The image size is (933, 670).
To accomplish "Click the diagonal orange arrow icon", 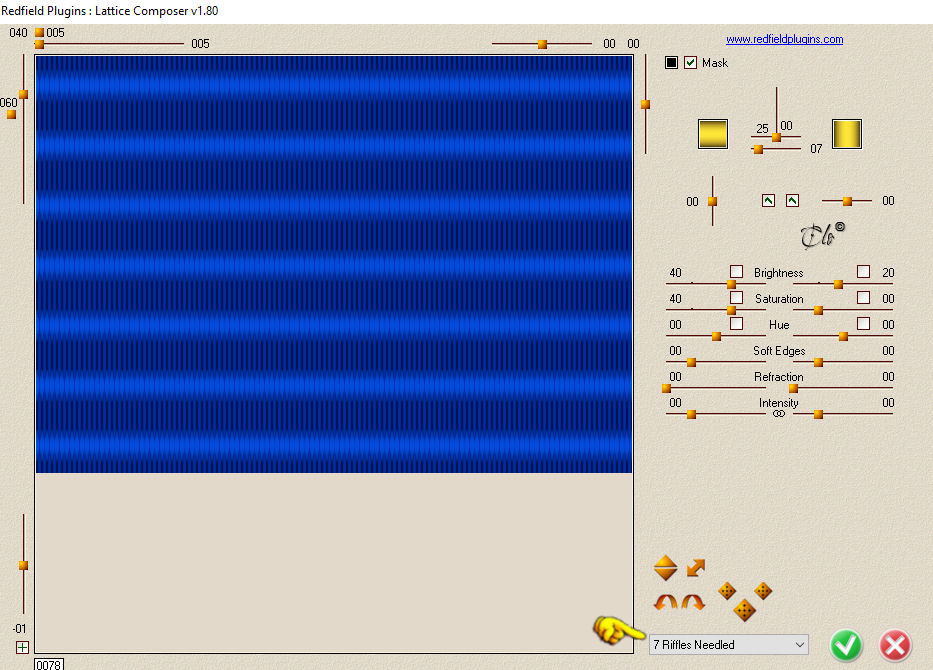I will point(696,568).
